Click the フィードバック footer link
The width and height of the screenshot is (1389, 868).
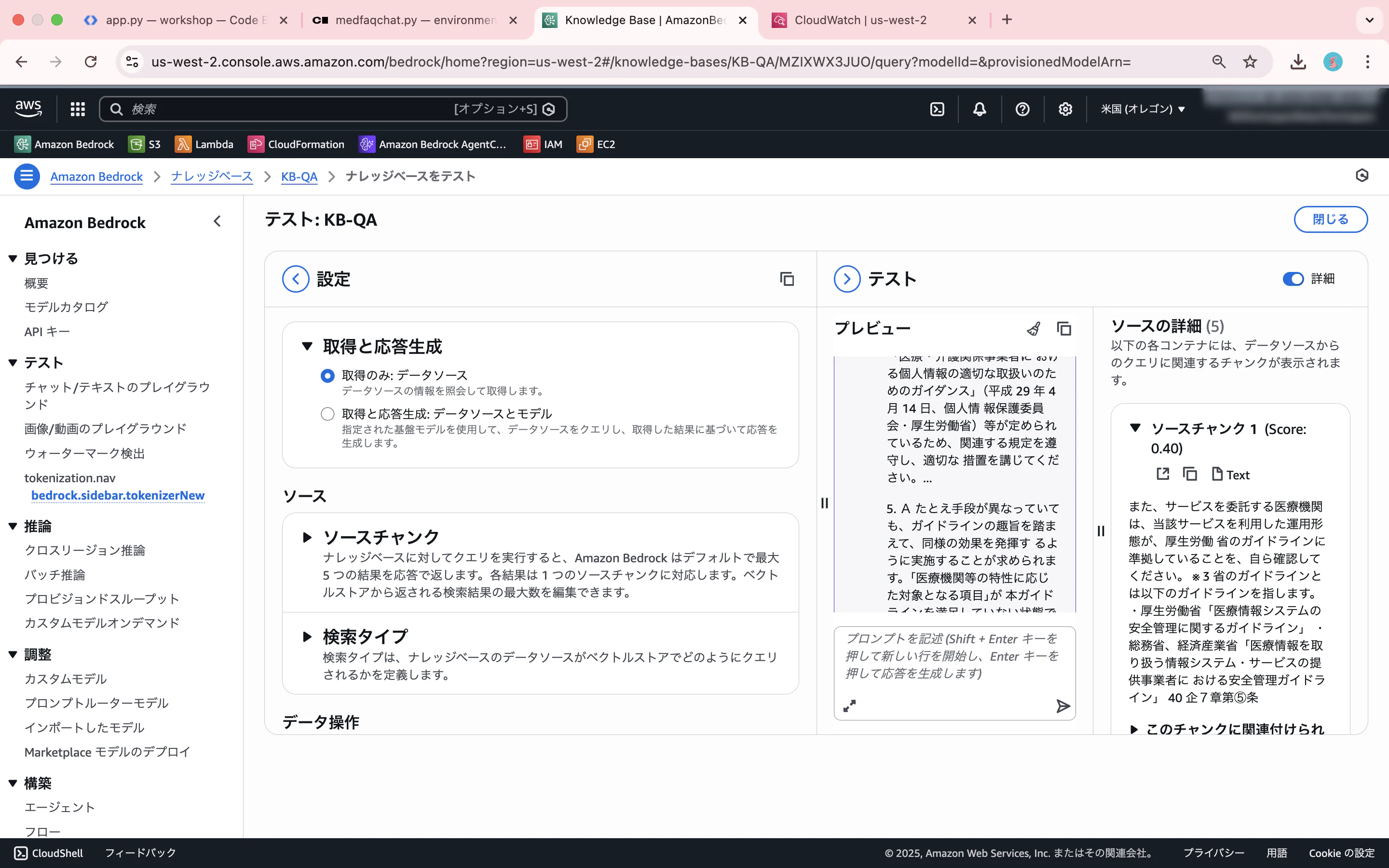tap(141, 853)
